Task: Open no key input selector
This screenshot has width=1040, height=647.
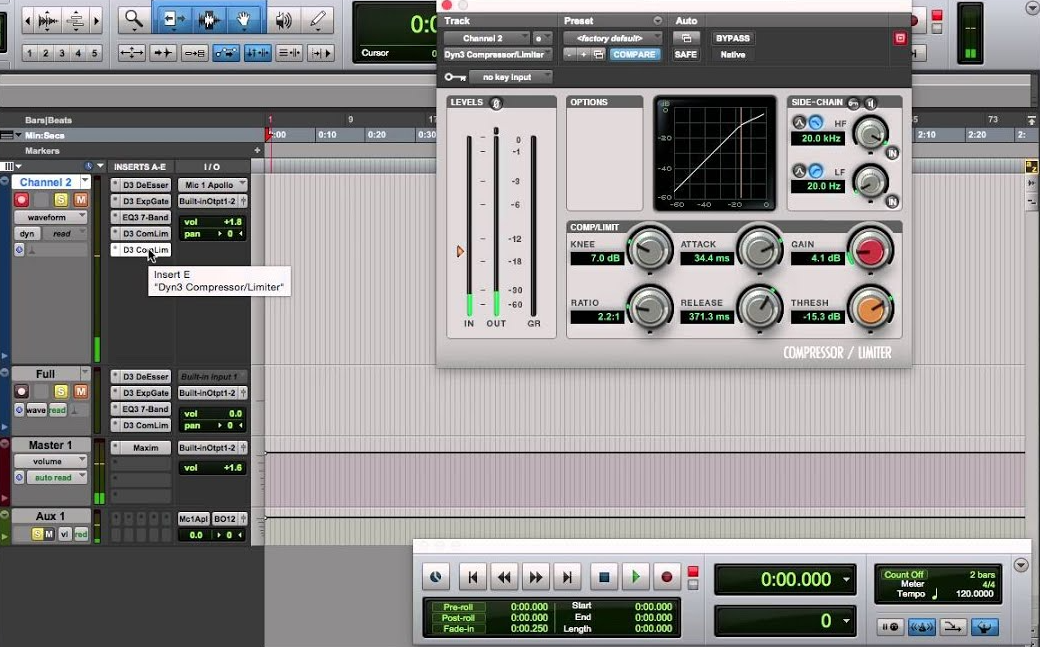Action: point(511,77)
